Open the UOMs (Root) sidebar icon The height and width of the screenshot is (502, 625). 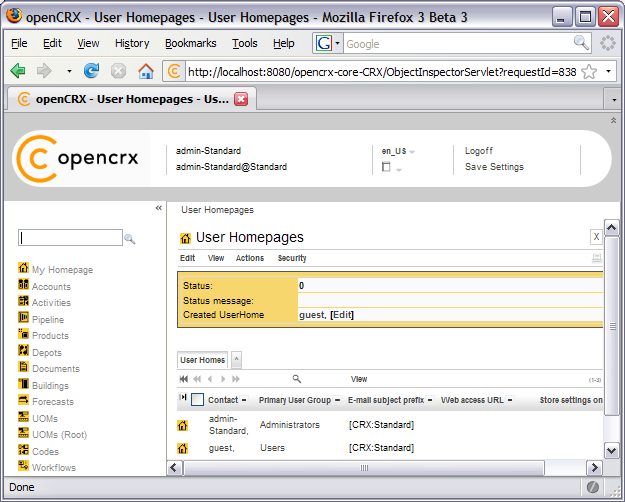click(24, 433)
